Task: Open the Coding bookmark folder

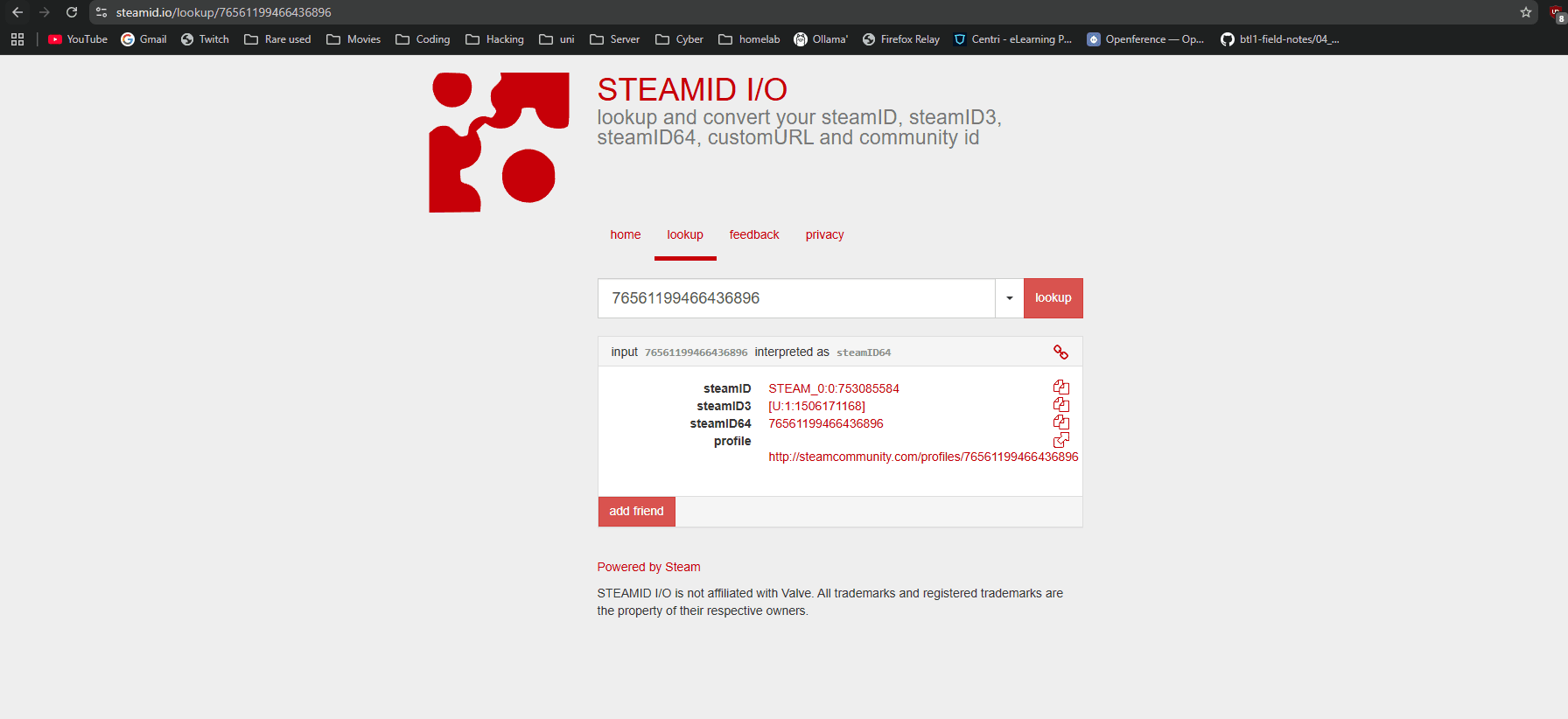Action: 423,39
